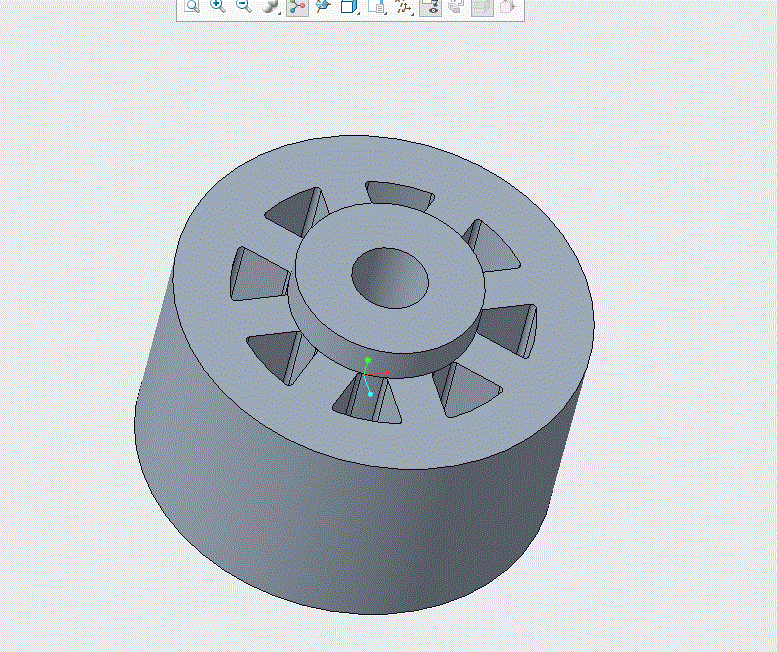777x652 pixels.
Task: Click the Zoom Out magnifier icon
Action: [244, 6]
